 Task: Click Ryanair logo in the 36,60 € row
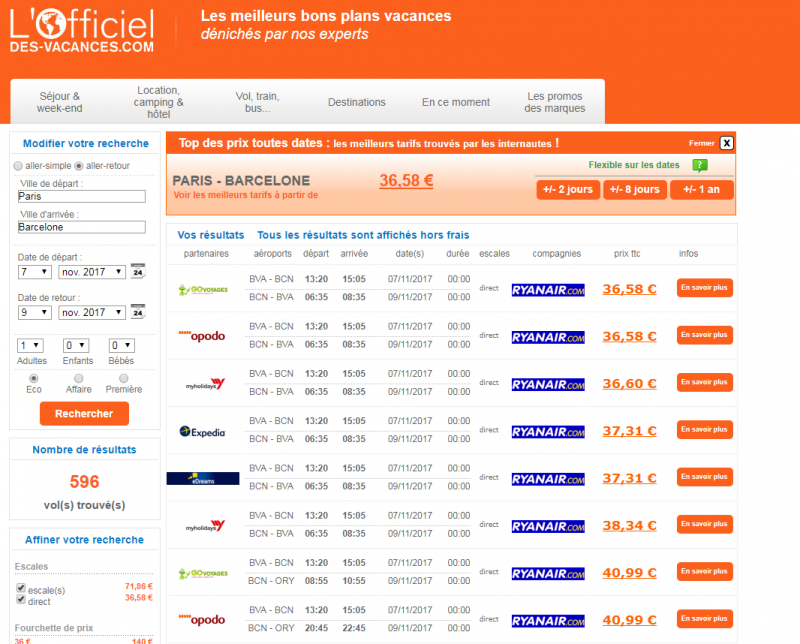(x=548, y=384)
